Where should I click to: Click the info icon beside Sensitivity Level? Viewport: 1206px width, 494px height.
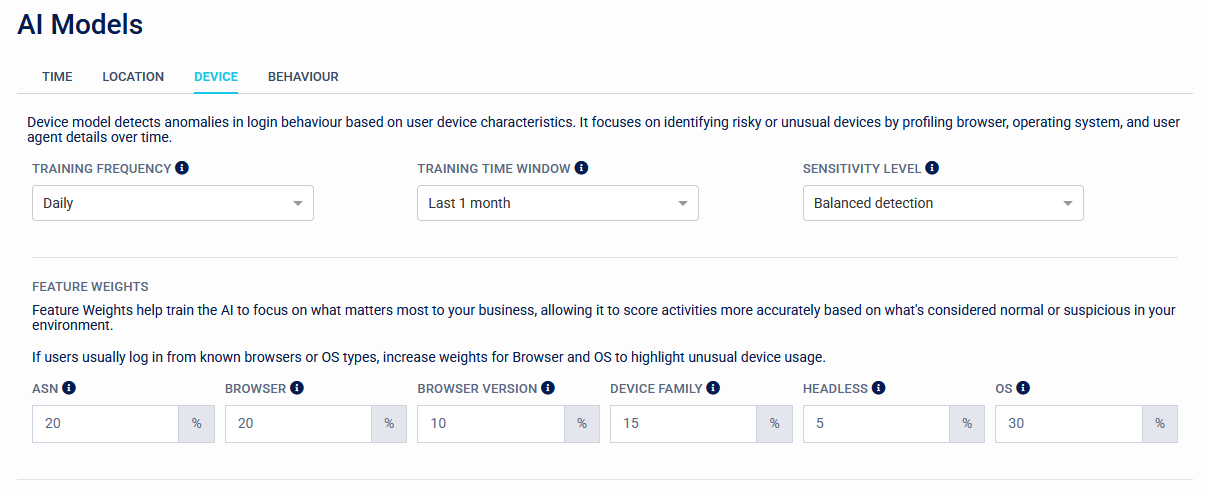click(932, 168)
